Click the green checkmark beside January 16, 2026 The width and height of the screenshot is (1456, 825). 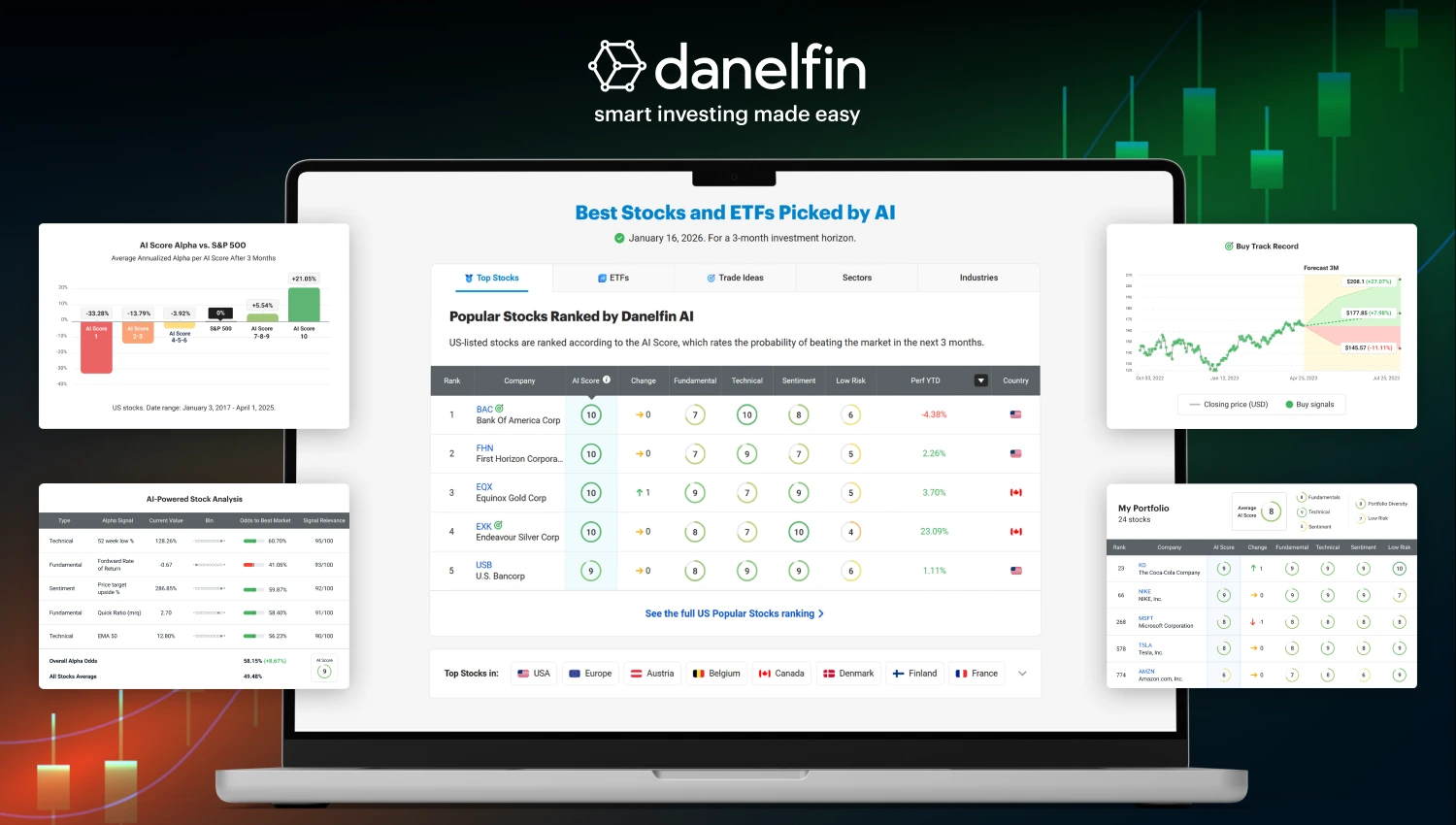[618, 238]
